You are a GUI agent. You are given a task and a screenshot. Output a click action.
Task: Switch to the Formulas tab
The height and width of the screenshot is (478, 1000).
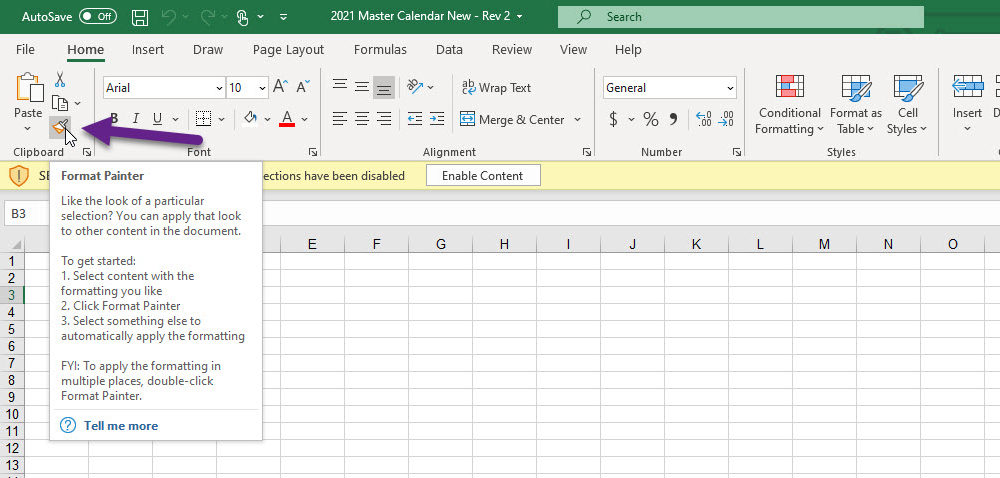click(380, 50)
